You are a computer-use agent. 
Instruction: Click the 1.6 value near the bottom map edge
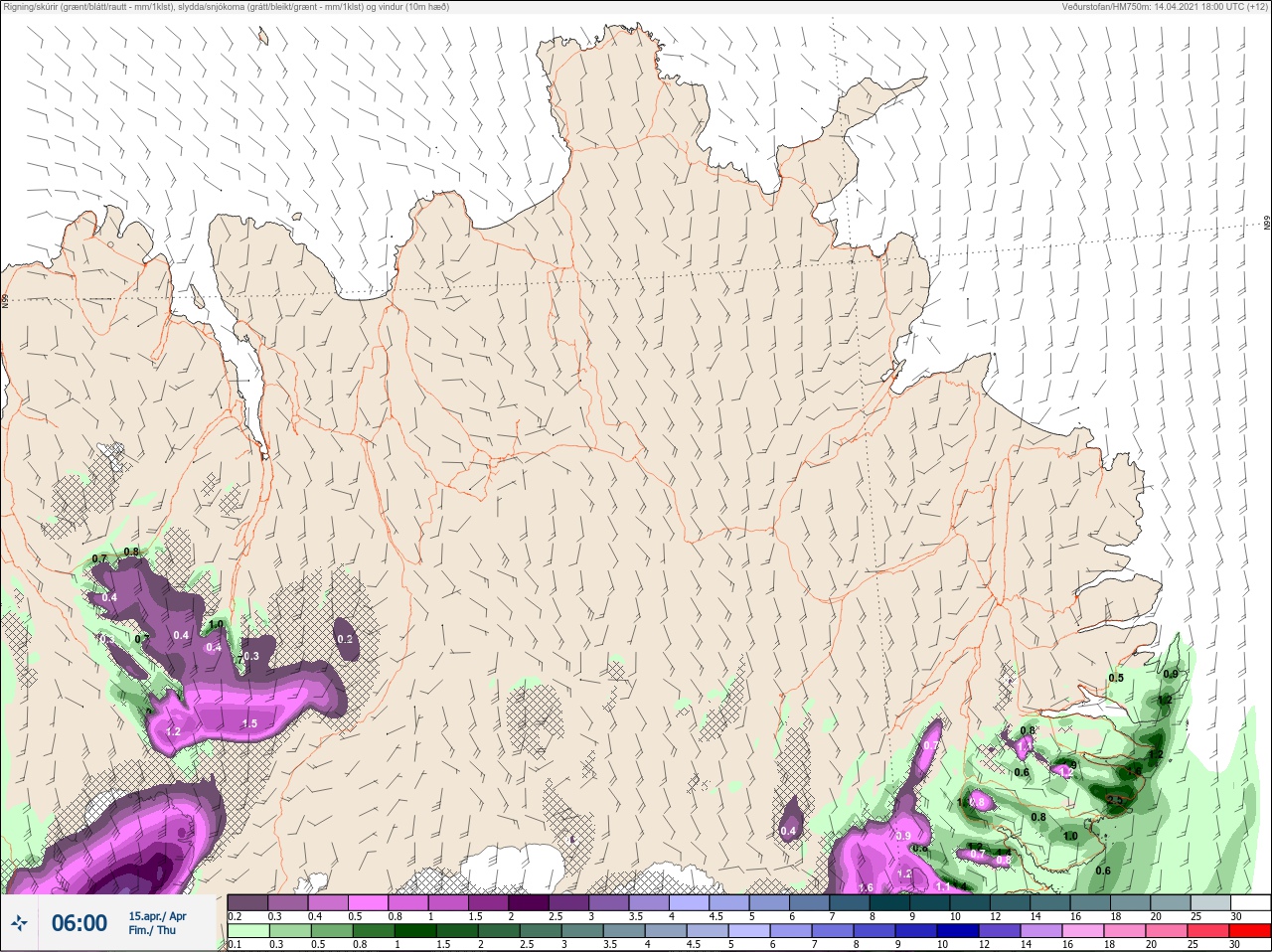pos(865,887)
